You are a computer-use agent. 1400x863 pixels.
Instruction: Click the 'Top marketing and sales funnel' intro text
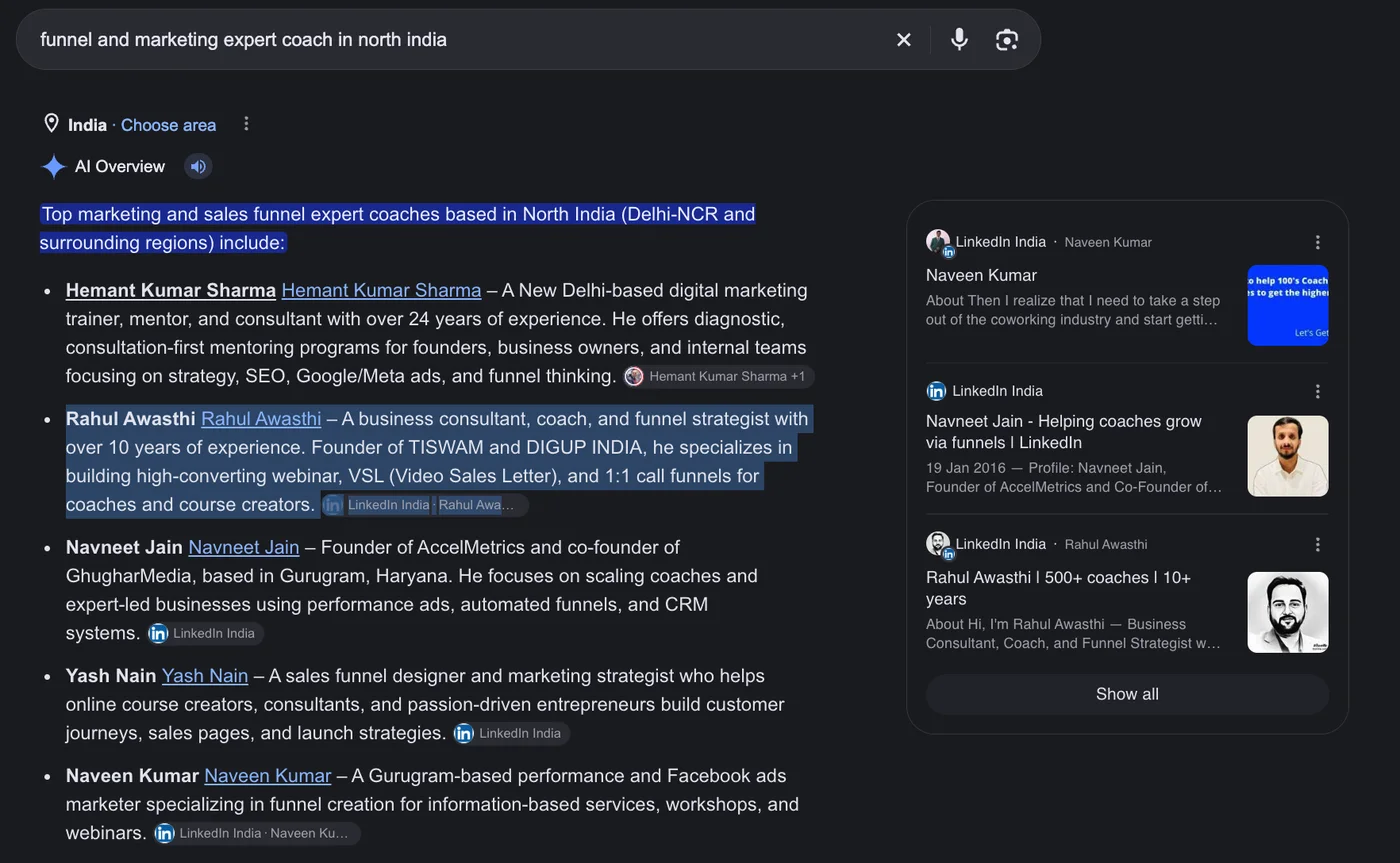pyautogui.click(x=397, y=228)
